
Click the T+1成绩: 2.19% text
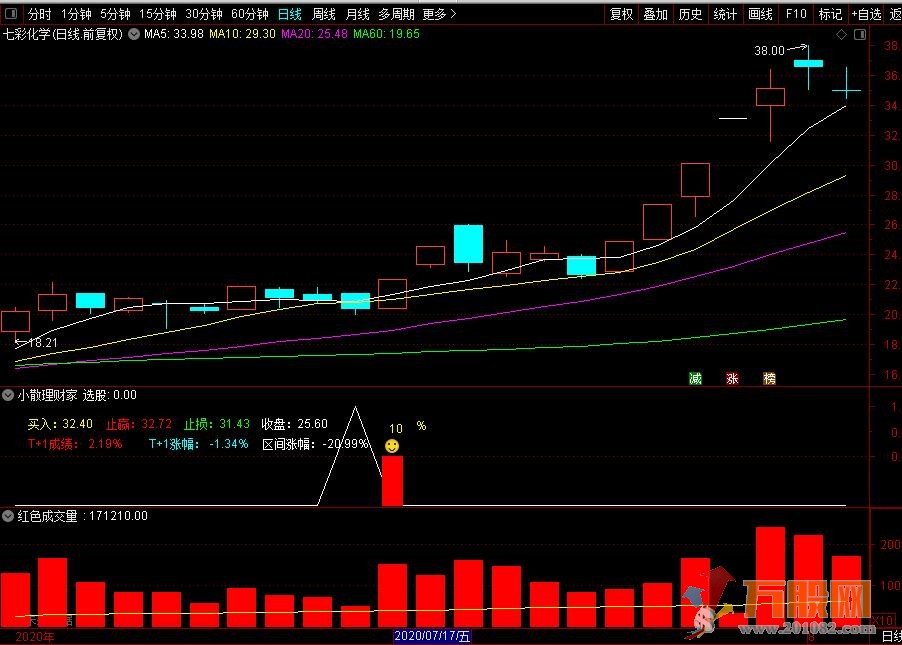pos(75,444)
